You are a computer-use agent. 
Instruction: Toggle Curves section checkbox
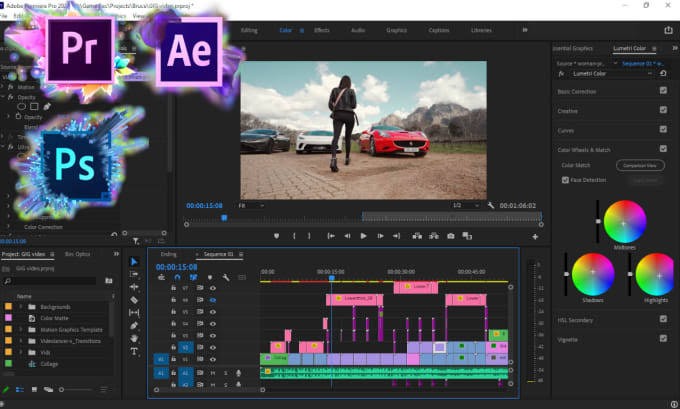pos(663,129)
